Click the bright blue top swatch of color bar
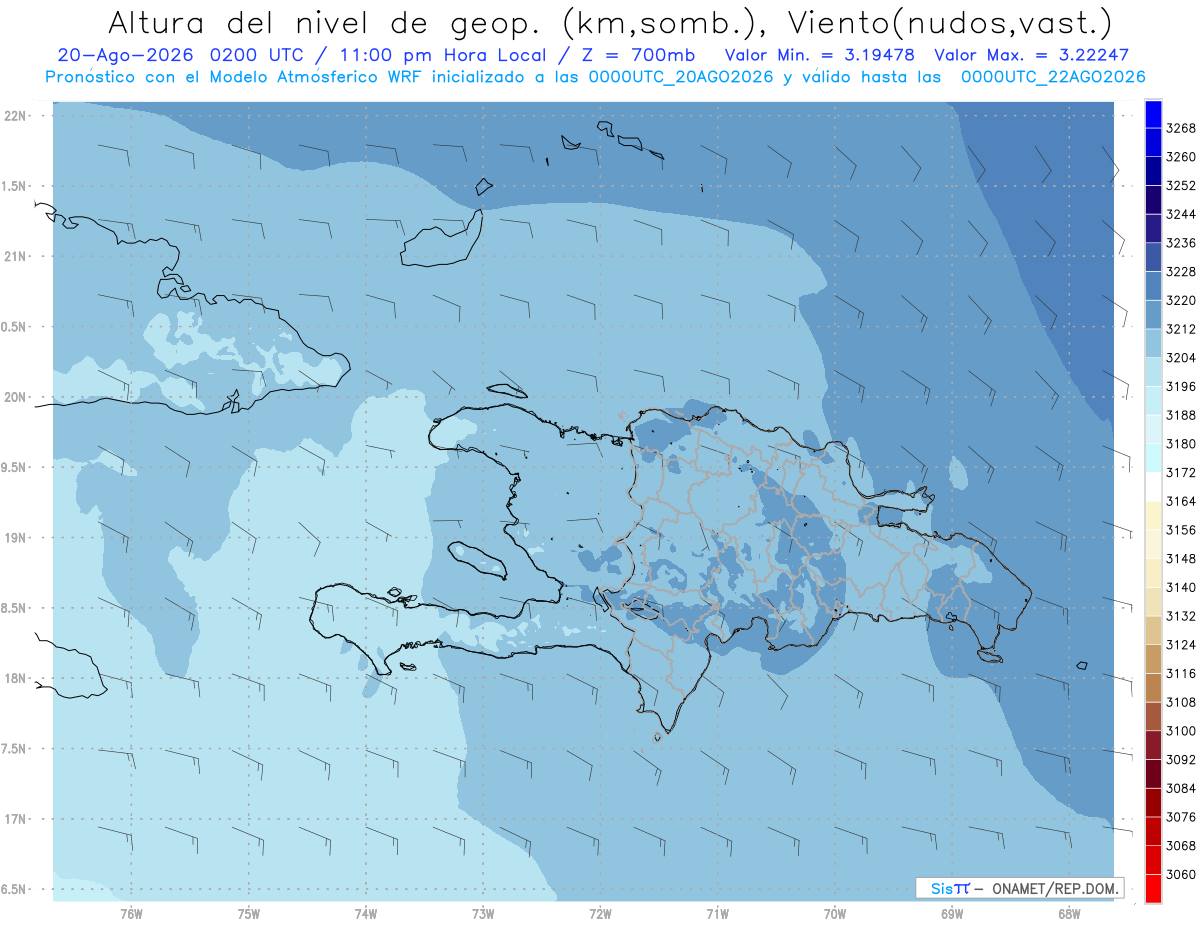 tap(1152, 114)
